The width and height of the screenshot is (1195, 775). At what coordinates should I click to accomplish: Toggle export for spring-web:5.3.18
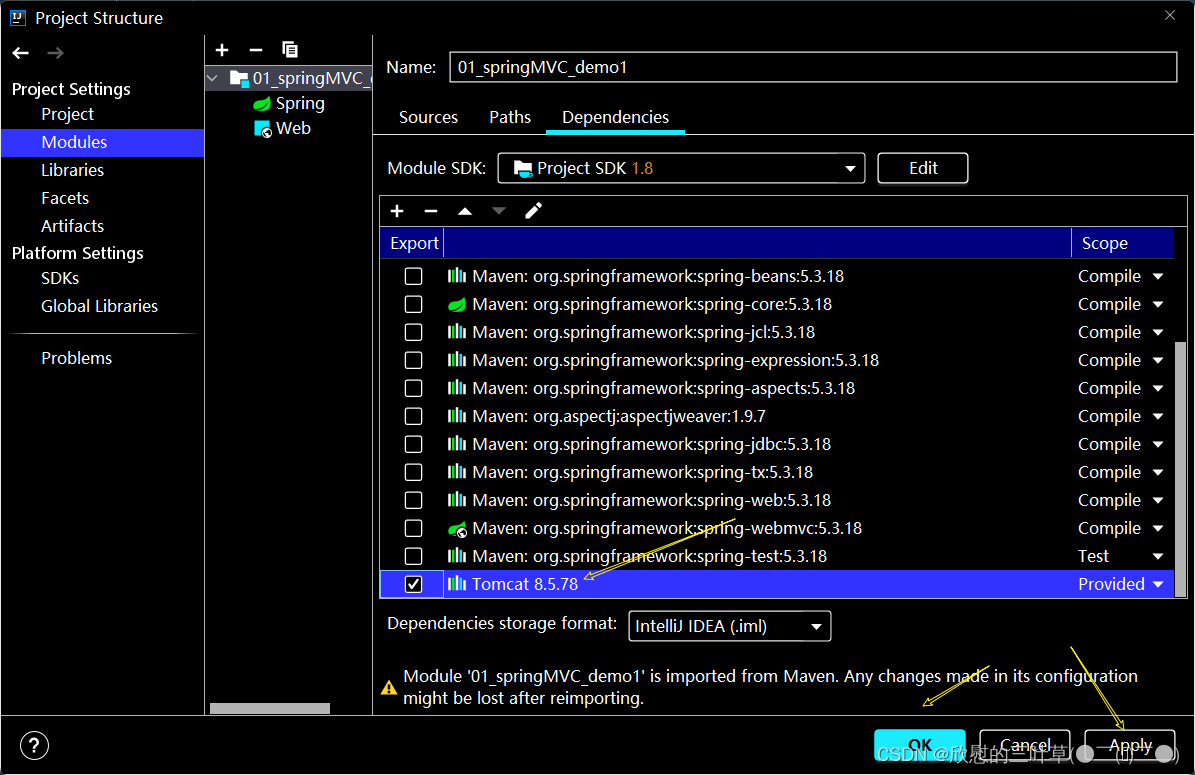(413, 500)
